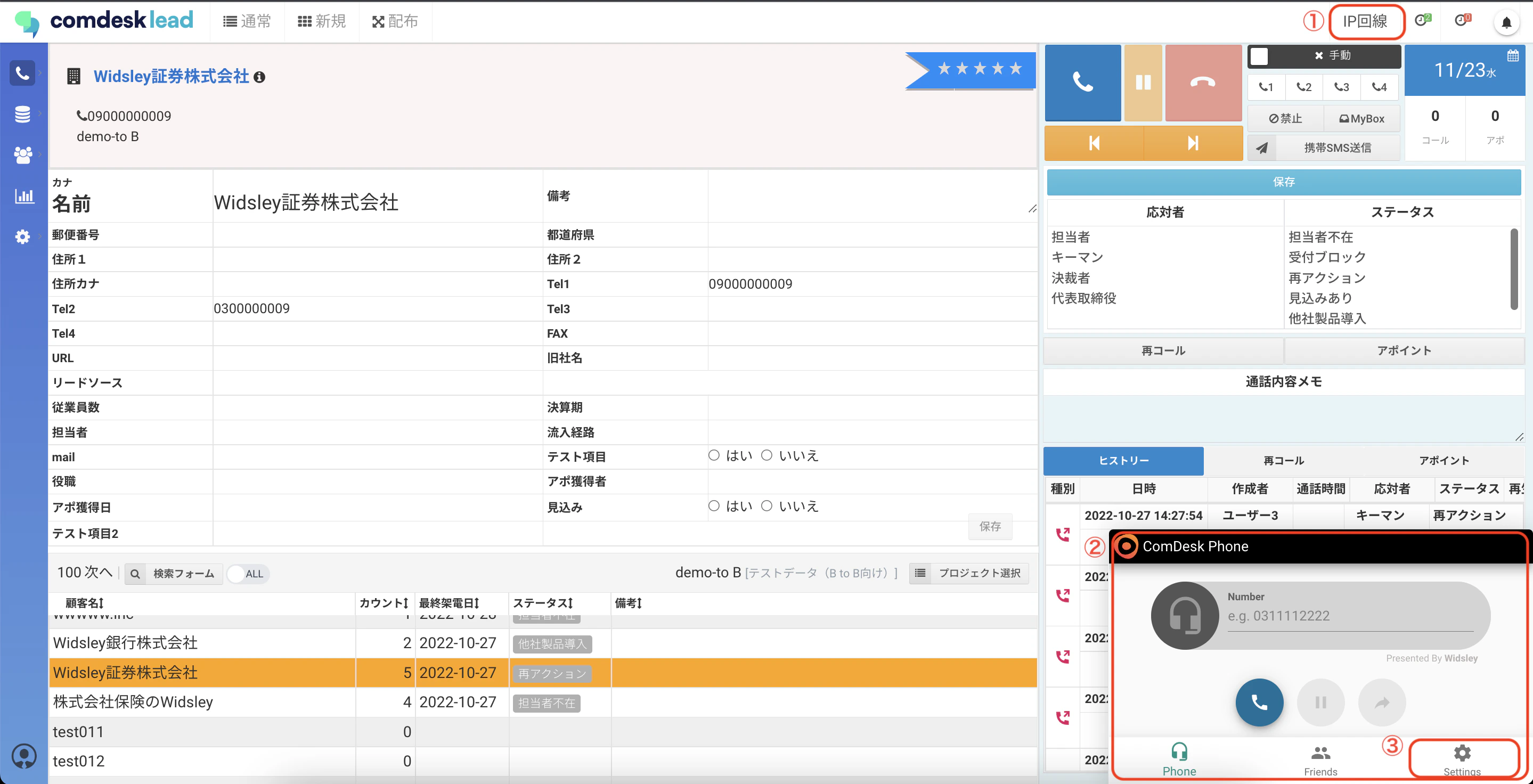Select the 株式会社保険のWidsley row
The image size is (1533, 784).
click(543, 702)
